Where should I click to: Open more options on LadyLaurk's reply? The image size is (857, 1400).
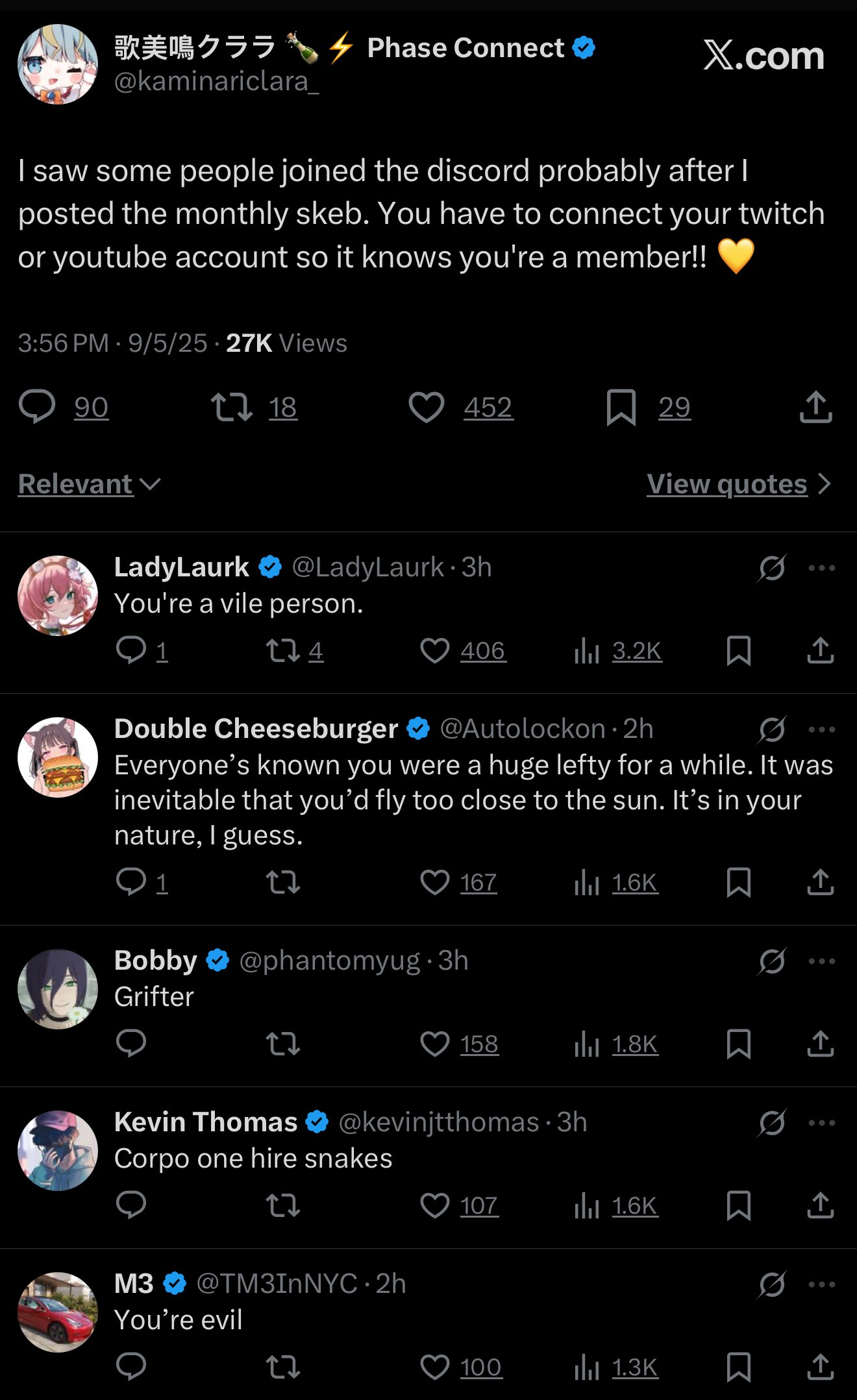coord(821,568)
